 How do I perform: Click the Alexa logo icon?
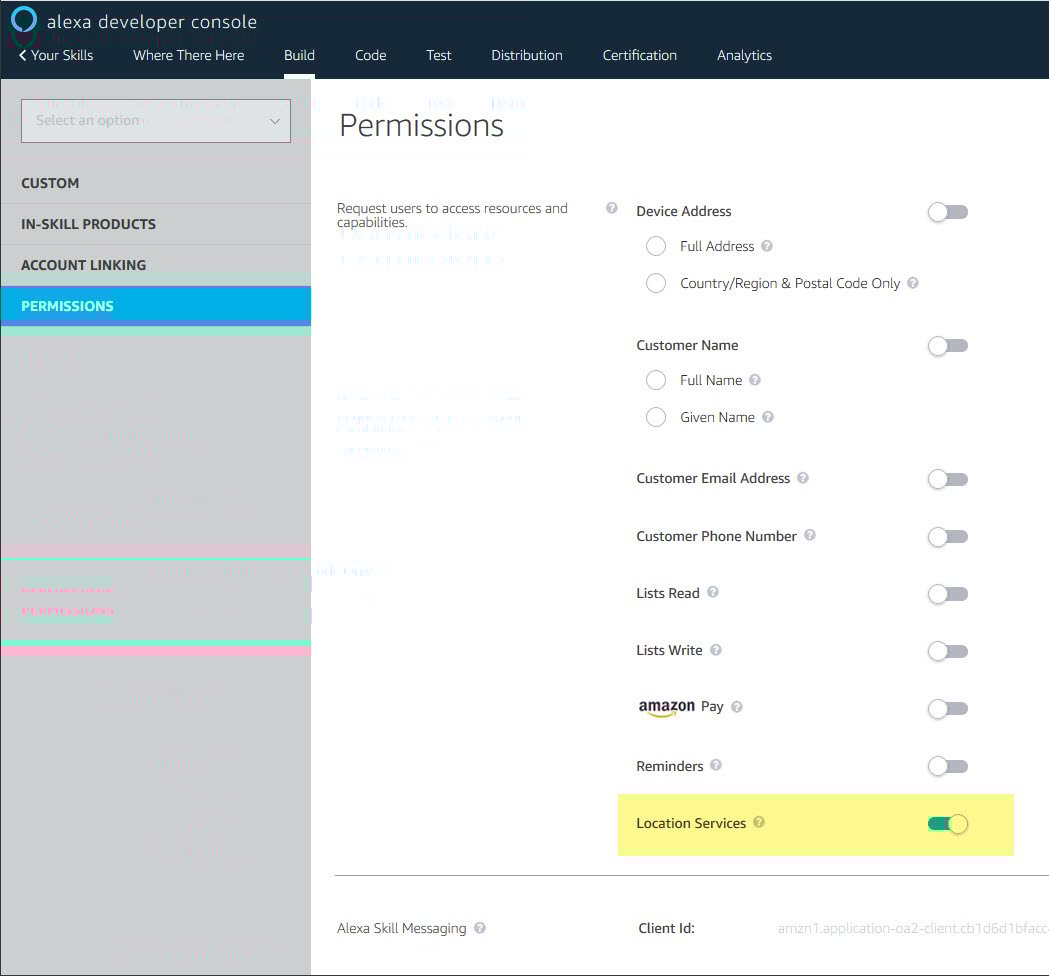coord(24,20)
